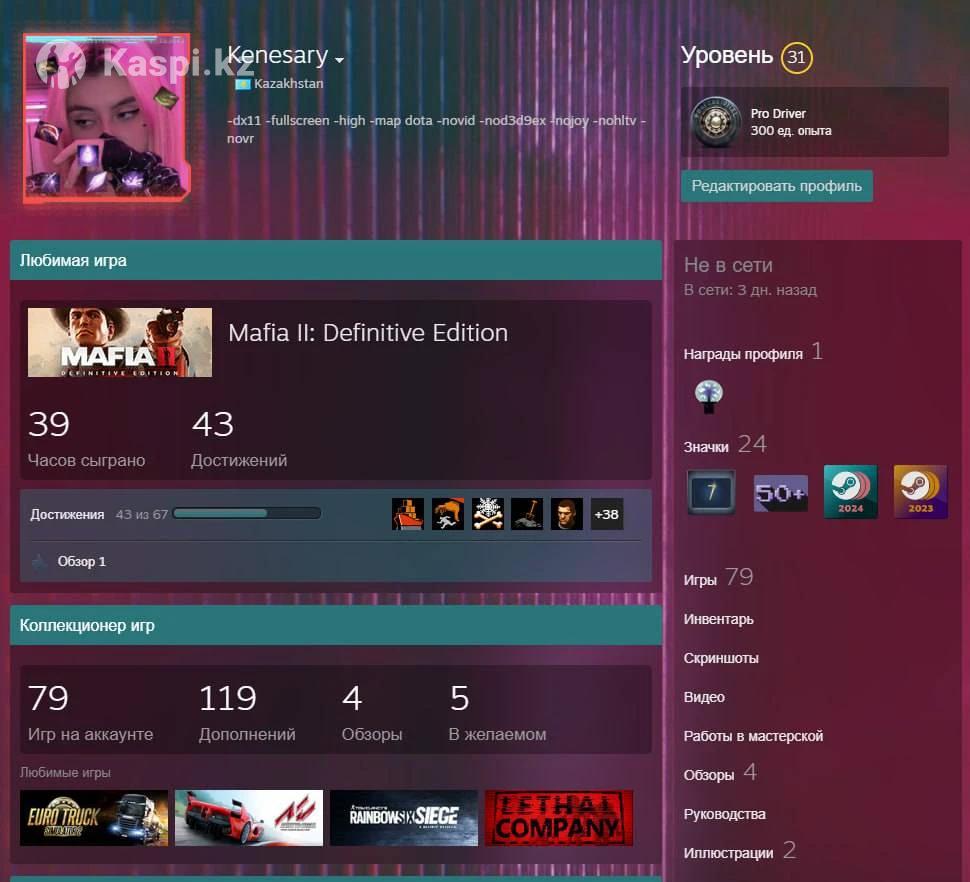Click the '7' years of service badge
The image size is (970, 882).
coord(711,492)
